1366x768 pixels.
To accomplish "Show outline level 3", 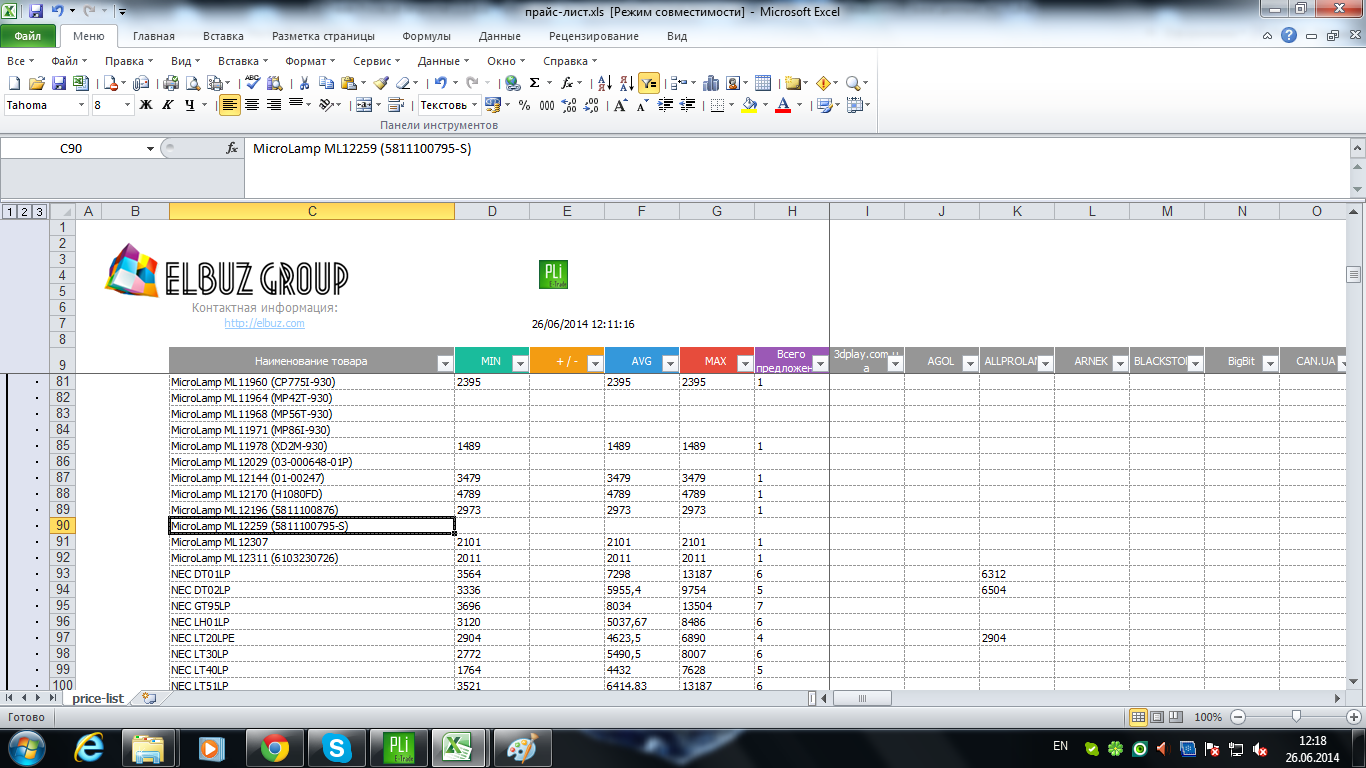I will point(39,211).
